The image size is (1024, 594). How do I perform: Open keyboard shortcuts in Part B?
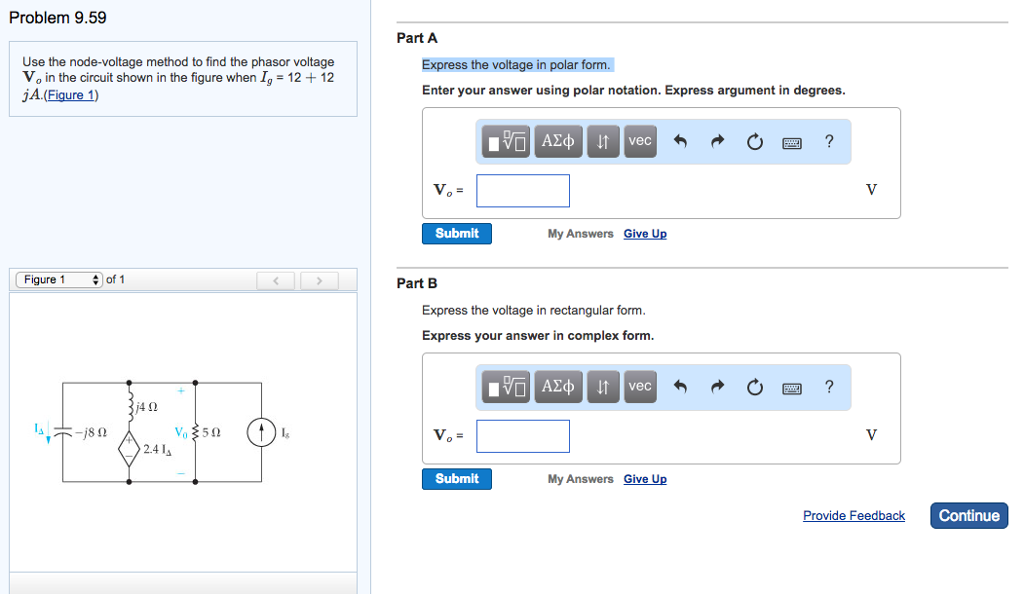(x=791, y=387)
